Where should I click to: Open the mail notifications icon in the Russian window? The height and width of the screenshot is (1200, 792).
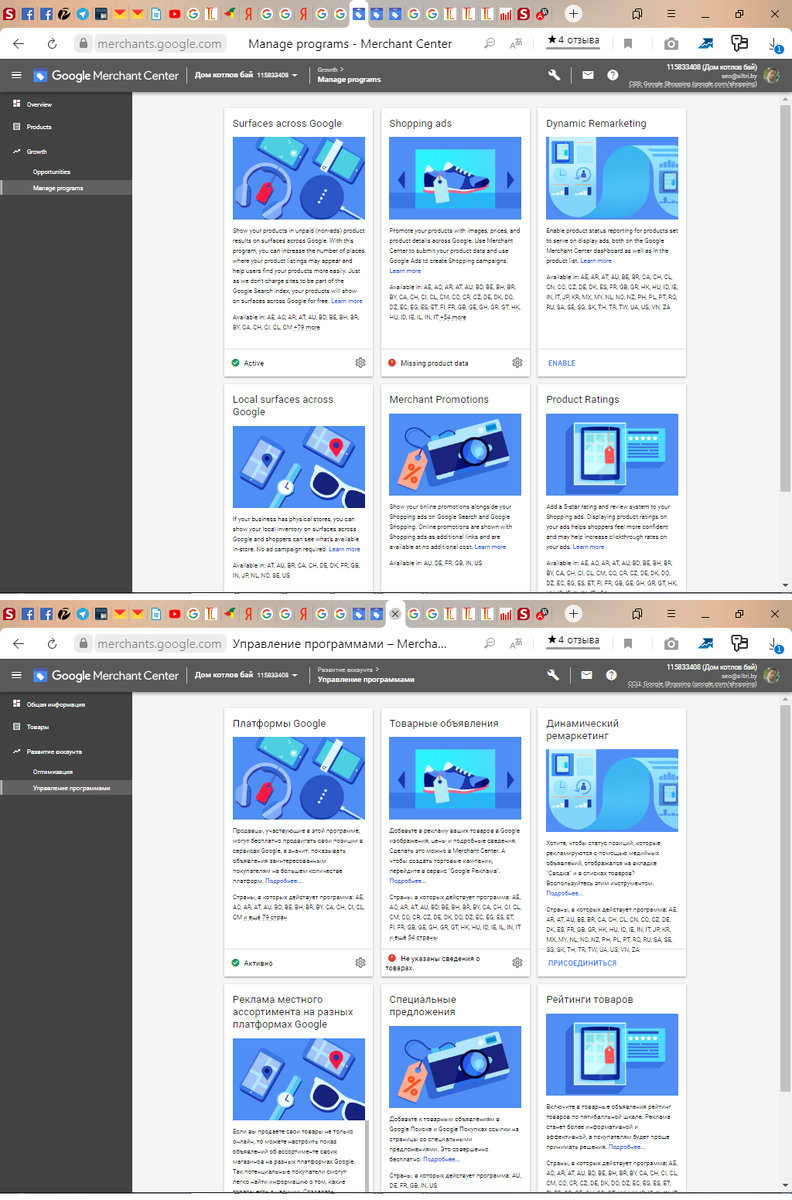[x=587, y=675]
